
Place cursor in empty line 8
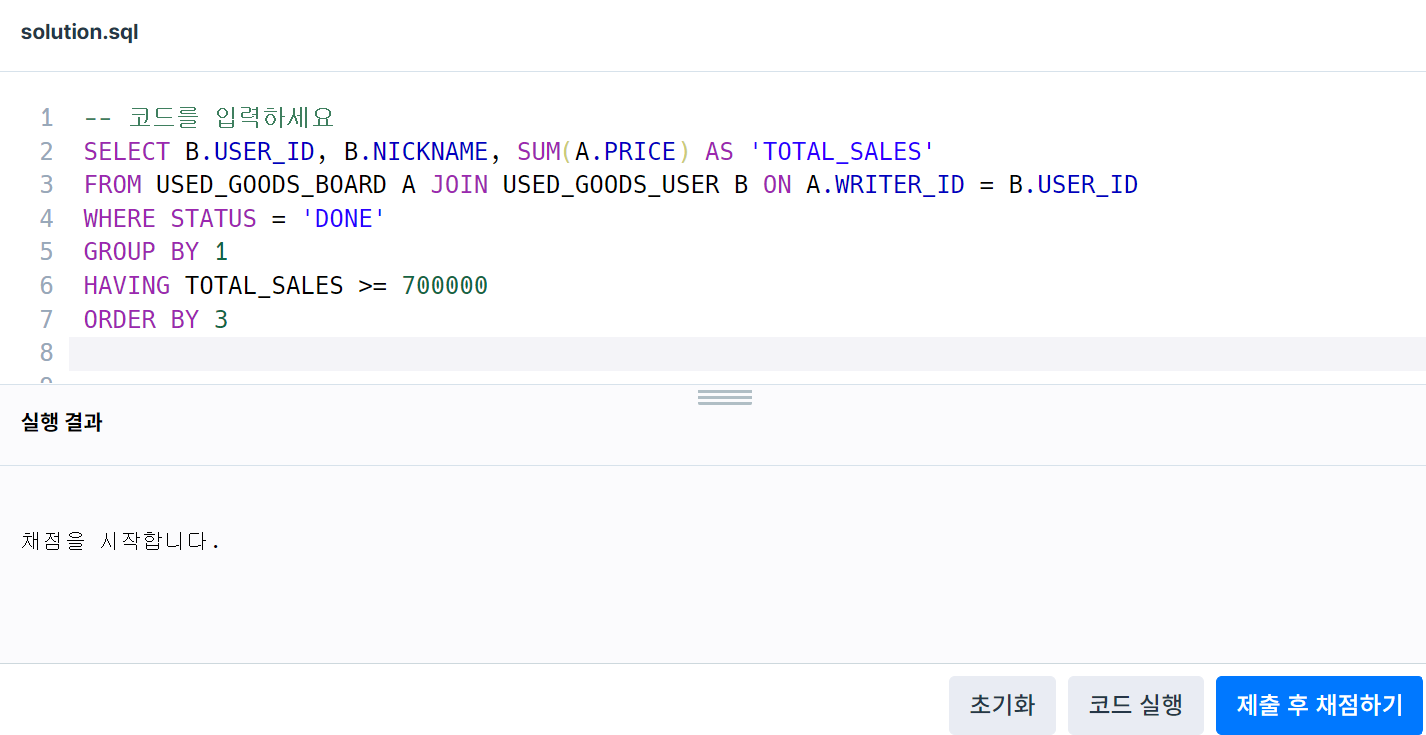(747, 354)
